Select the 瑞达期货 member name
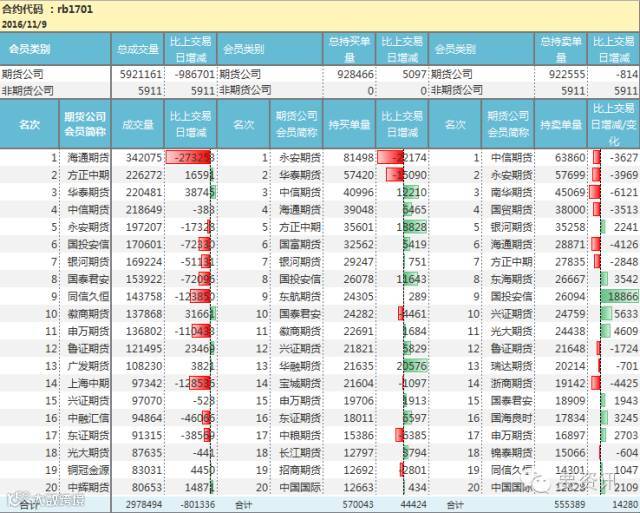This screenshot has width=640, height=513. (511, 366)
